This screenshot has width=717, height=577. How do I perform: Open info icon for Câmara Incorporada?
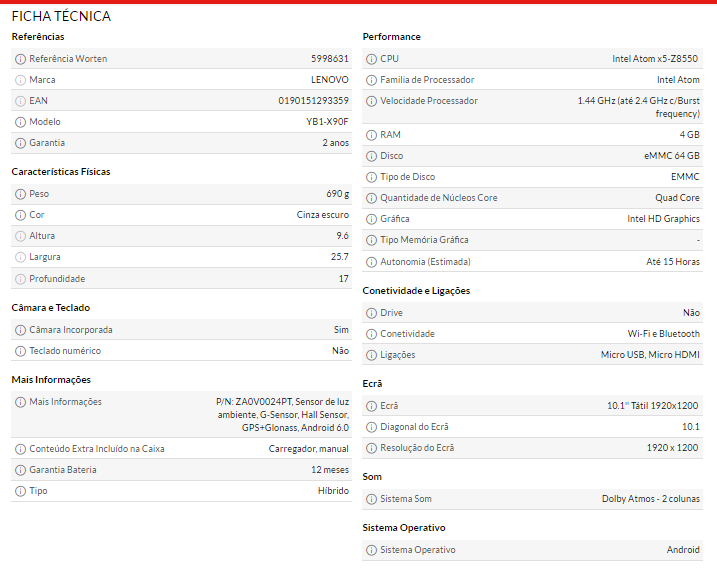point(20,330)
